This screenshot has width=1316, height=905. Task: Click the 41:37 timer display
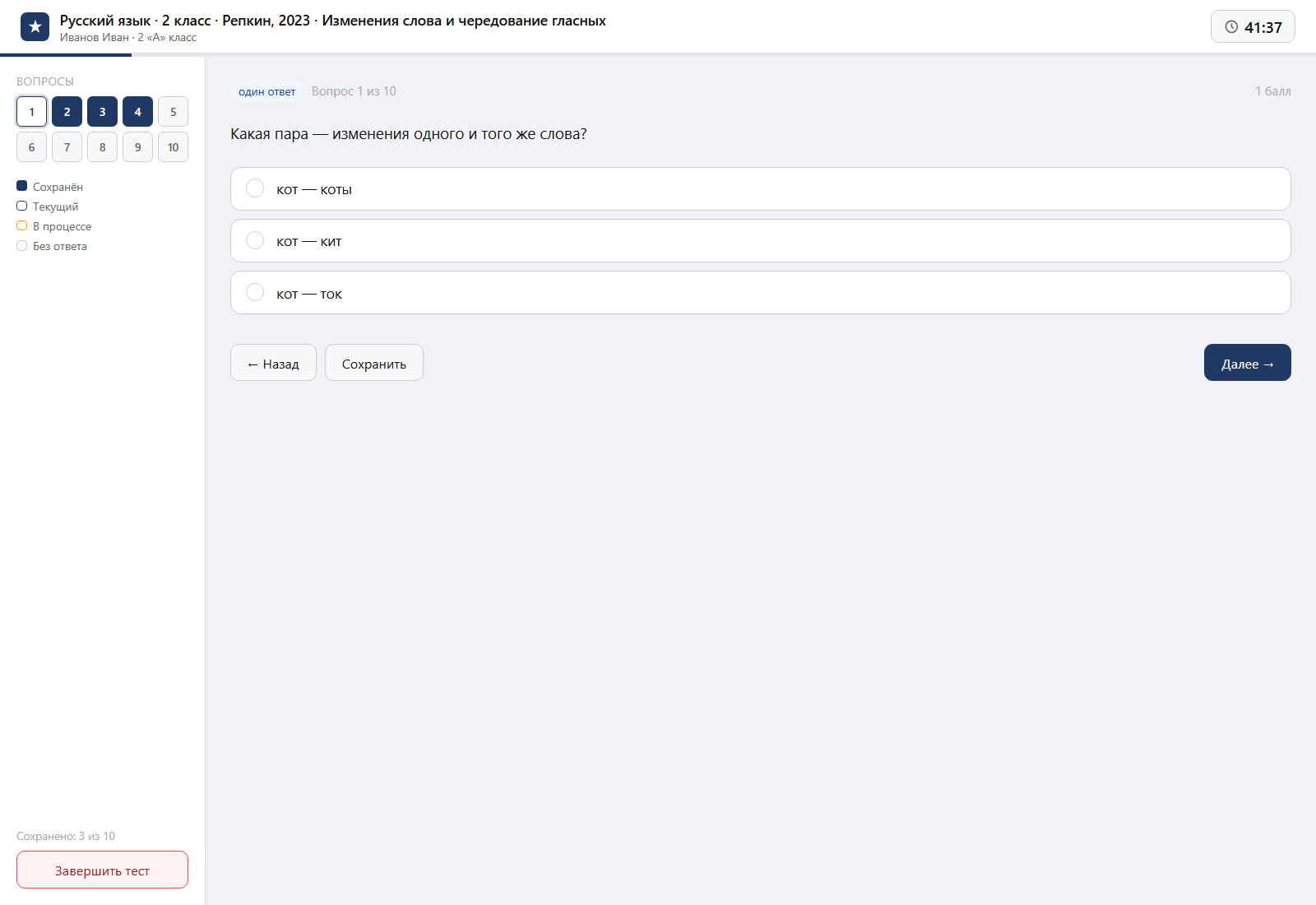point(1253,27)
